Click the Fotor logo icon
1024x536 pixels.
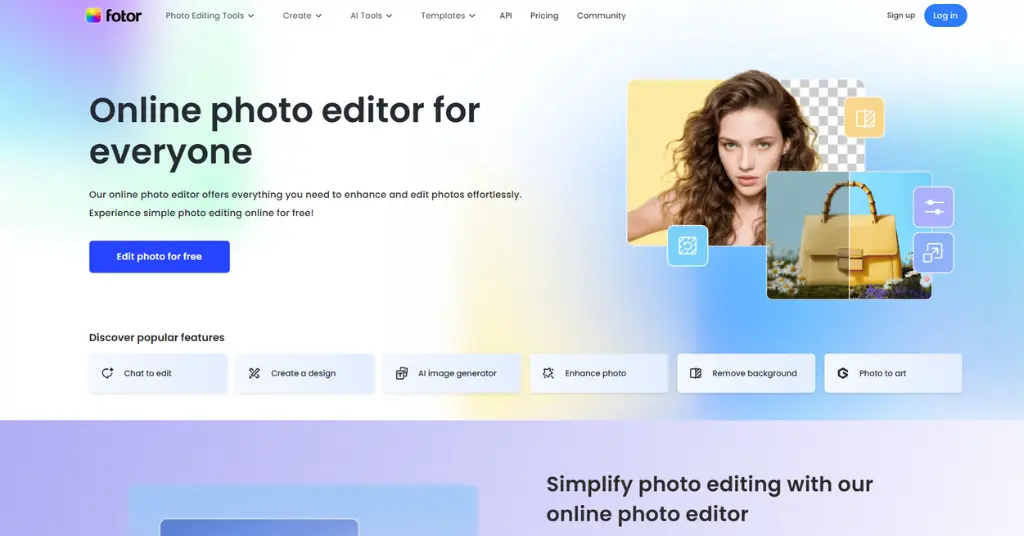(93, 16)
